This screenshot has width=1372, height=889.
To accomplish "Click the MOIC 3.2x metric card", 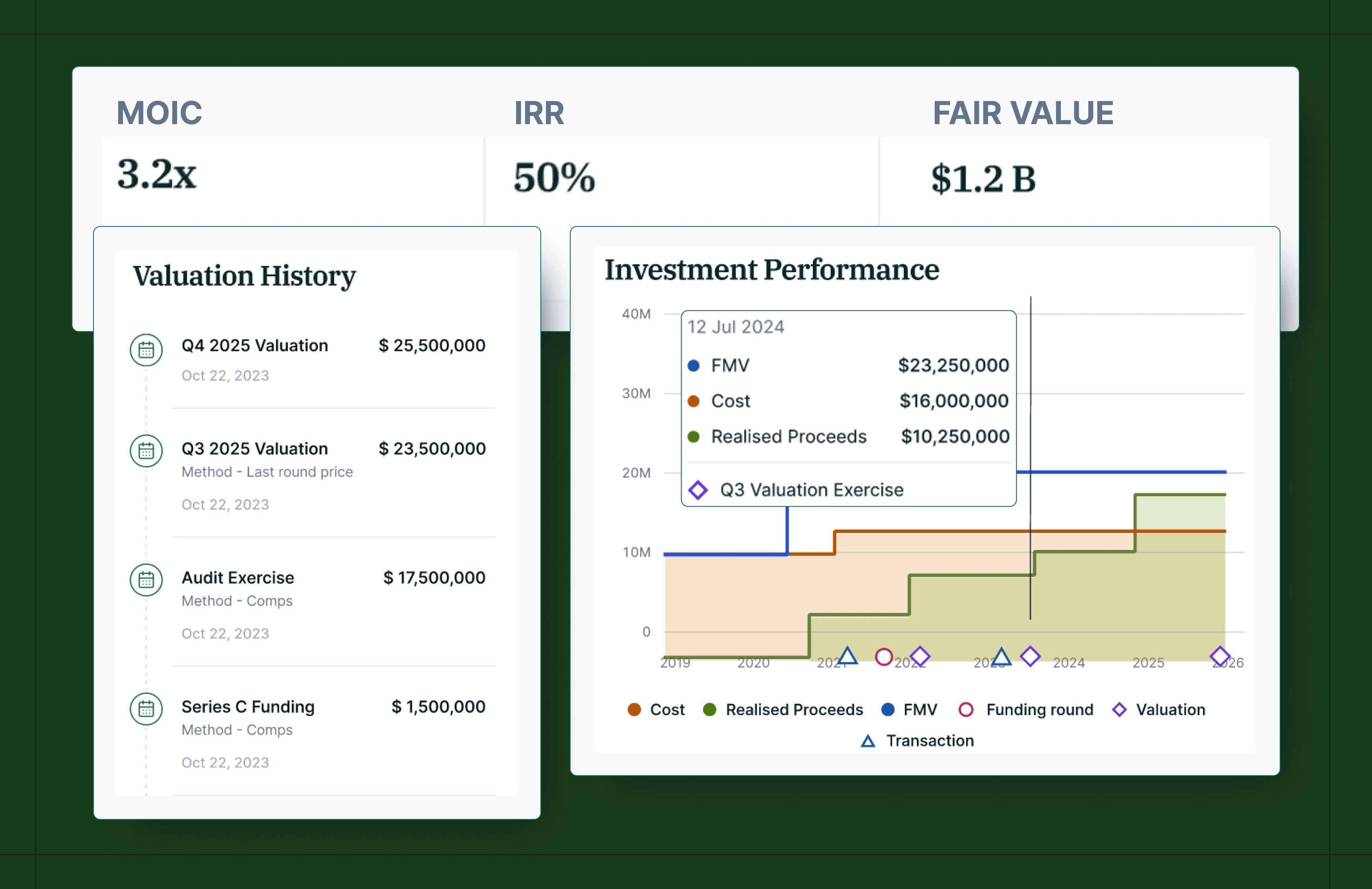I will (157, 174).
